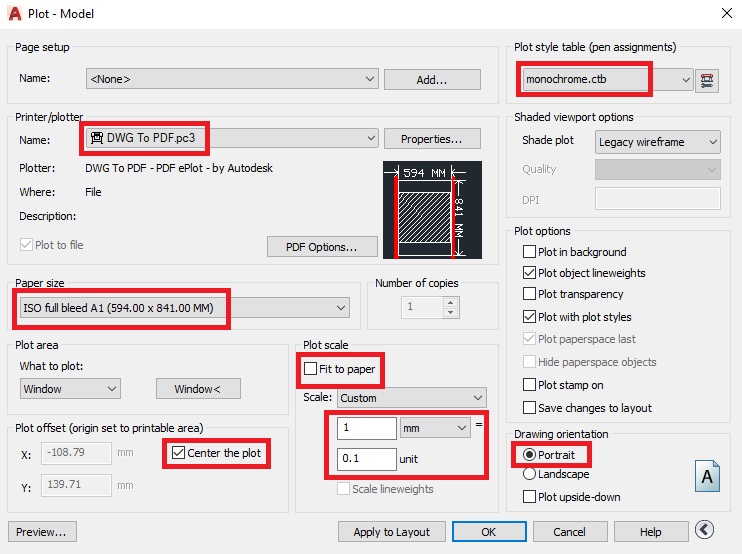Select Portrait drawing orientation
The height and width of the screenshot is (554, 742).
click(530, 454)
